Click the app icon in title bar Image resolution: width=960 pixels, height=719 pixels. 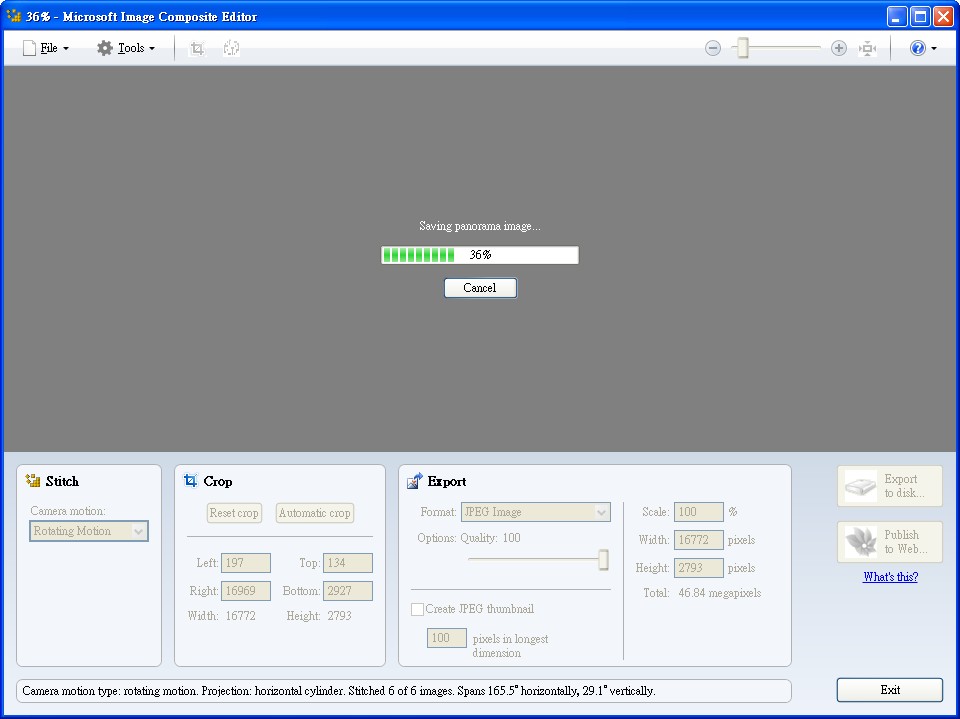[13, 15]
